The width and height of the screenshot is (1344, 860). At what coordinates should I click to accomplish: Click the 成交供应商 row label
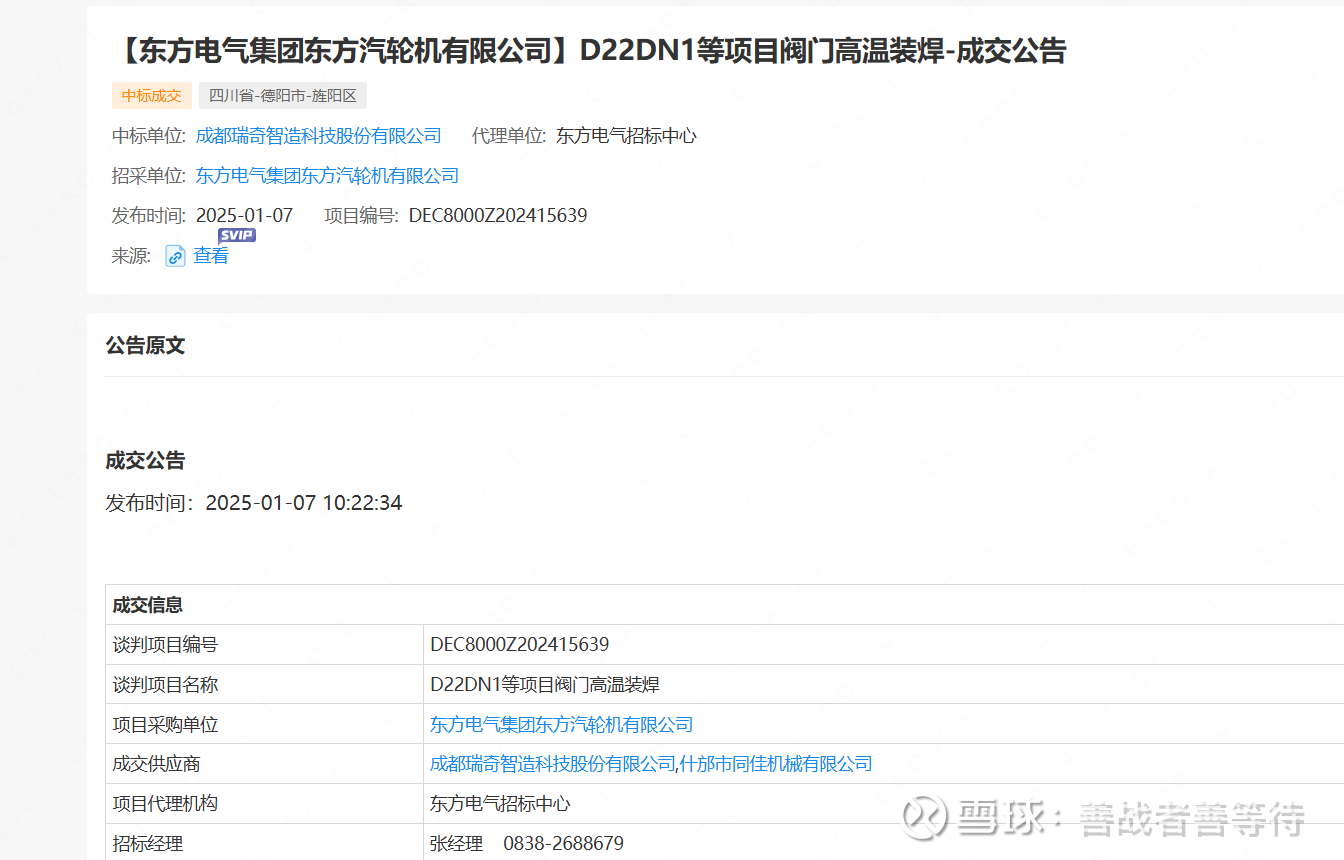pos(156,764)
